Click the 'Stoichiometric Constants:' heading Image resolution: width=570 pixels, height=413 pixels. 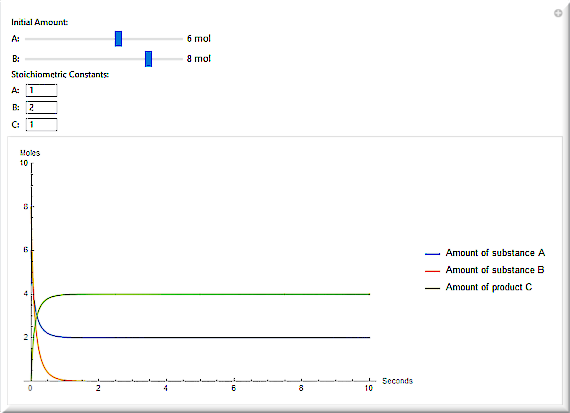(x=60, y=75)
